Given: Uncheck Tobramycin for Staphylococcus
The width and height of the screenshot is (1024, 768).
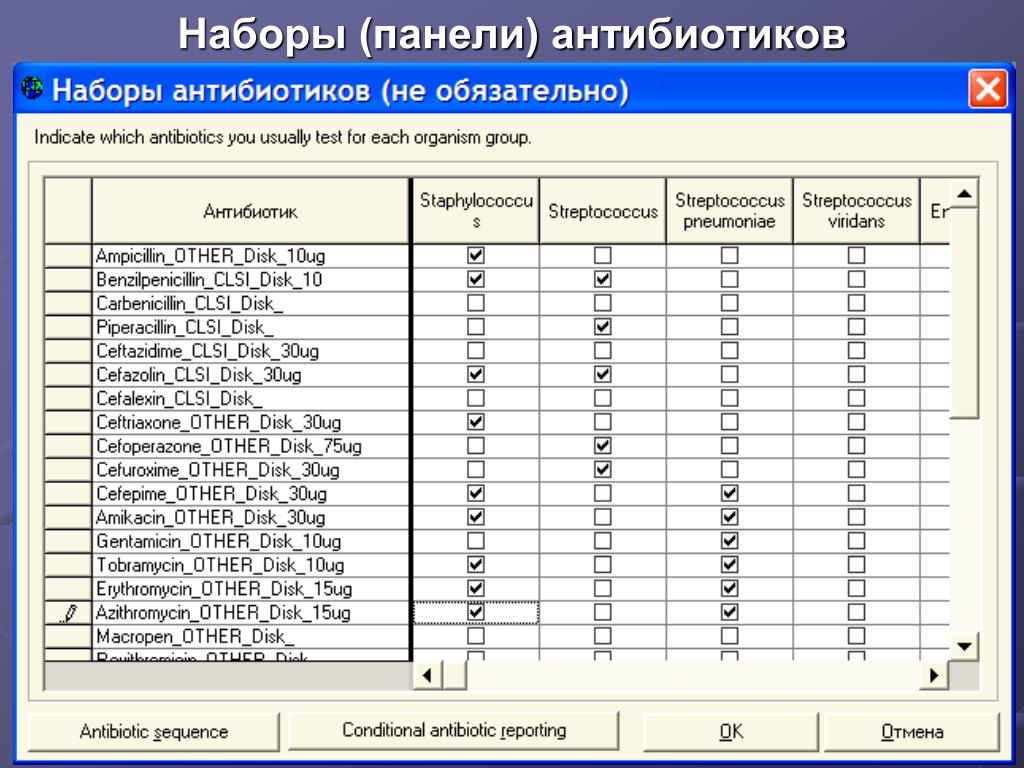Looking at the screenshot, I should tap(476, 566).
